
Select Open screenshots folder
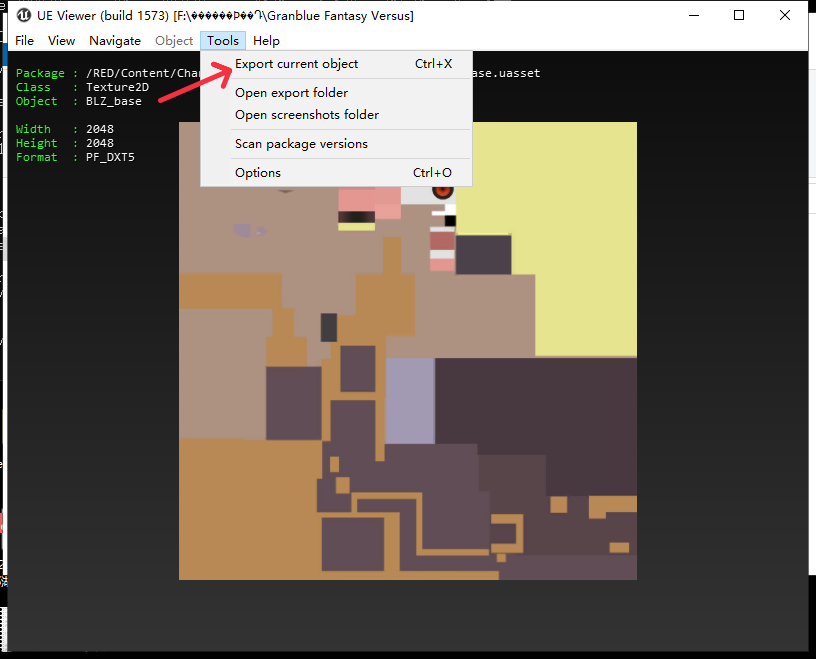tap(336, 115)
